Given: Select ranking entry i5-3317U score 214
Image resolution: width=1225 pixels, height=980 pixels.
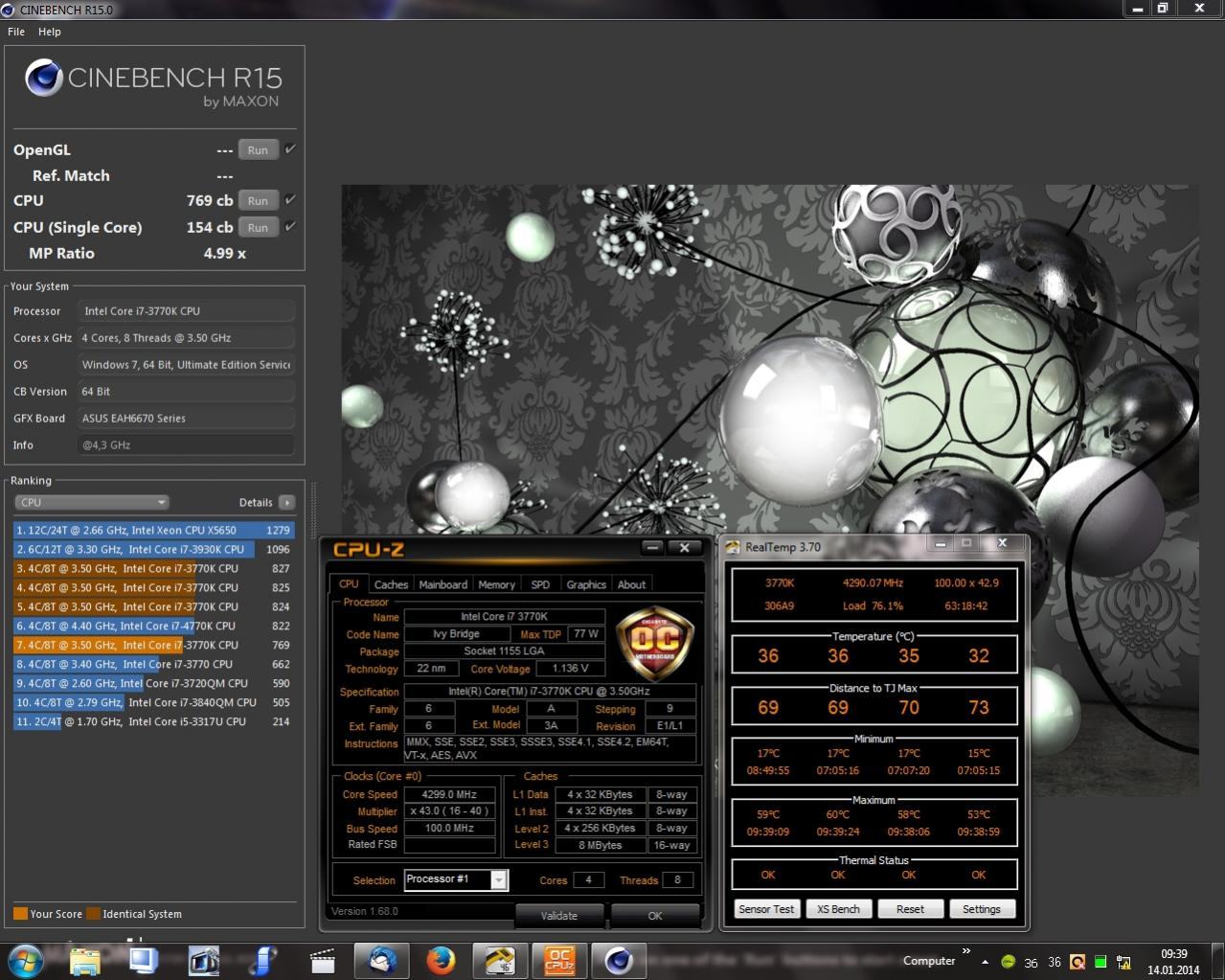Looking at the screenshot, I should [x=153, y=721].
